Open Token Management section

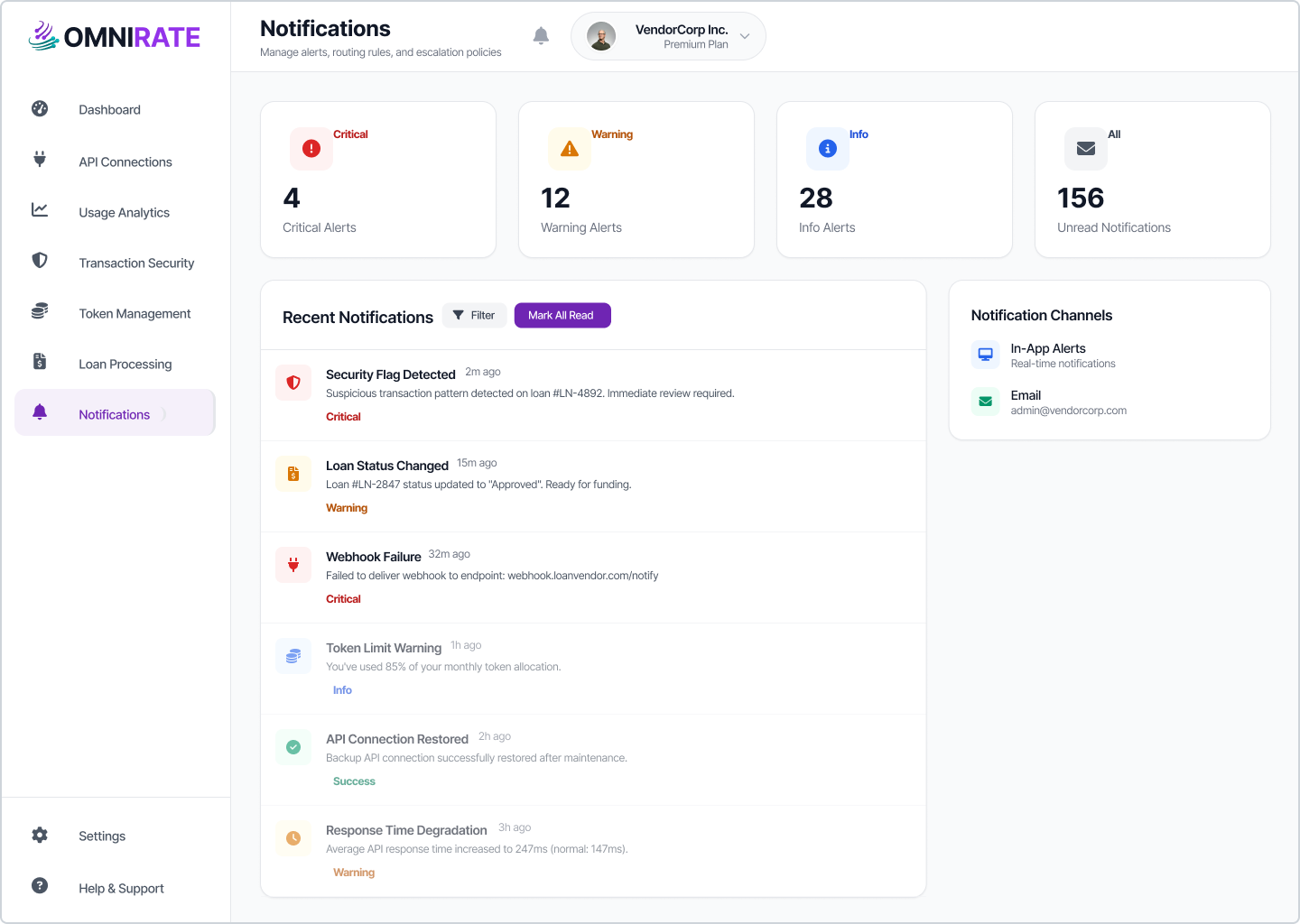(115, 313)
